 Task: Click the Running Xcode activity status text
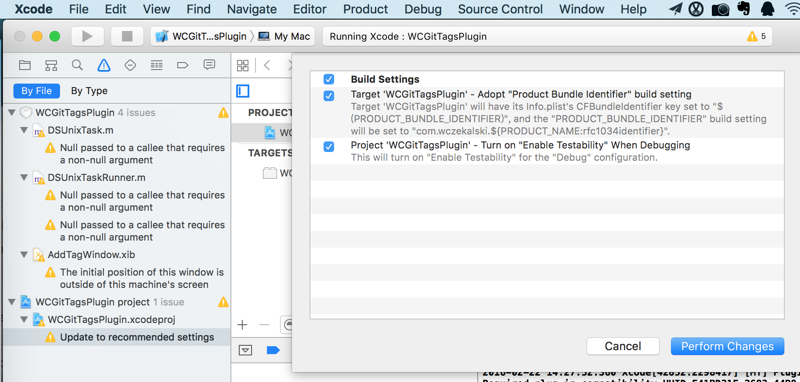pos(408,36)
